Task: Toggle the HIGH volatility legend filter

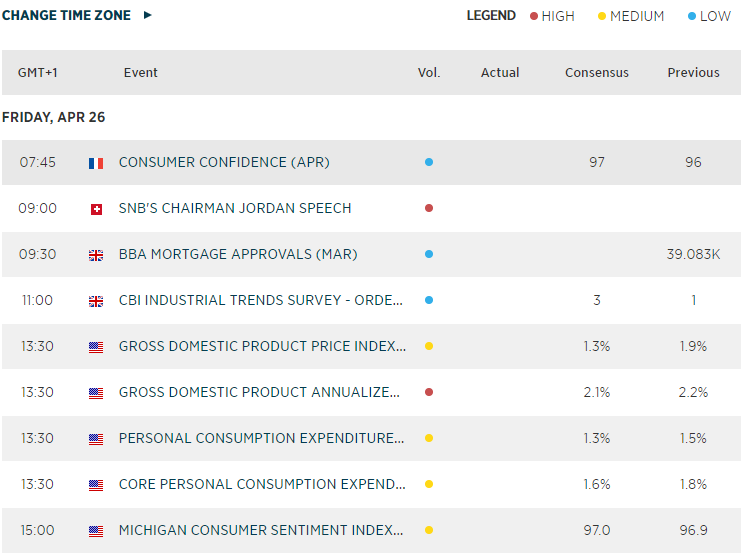Action: (x=552, y=16)
